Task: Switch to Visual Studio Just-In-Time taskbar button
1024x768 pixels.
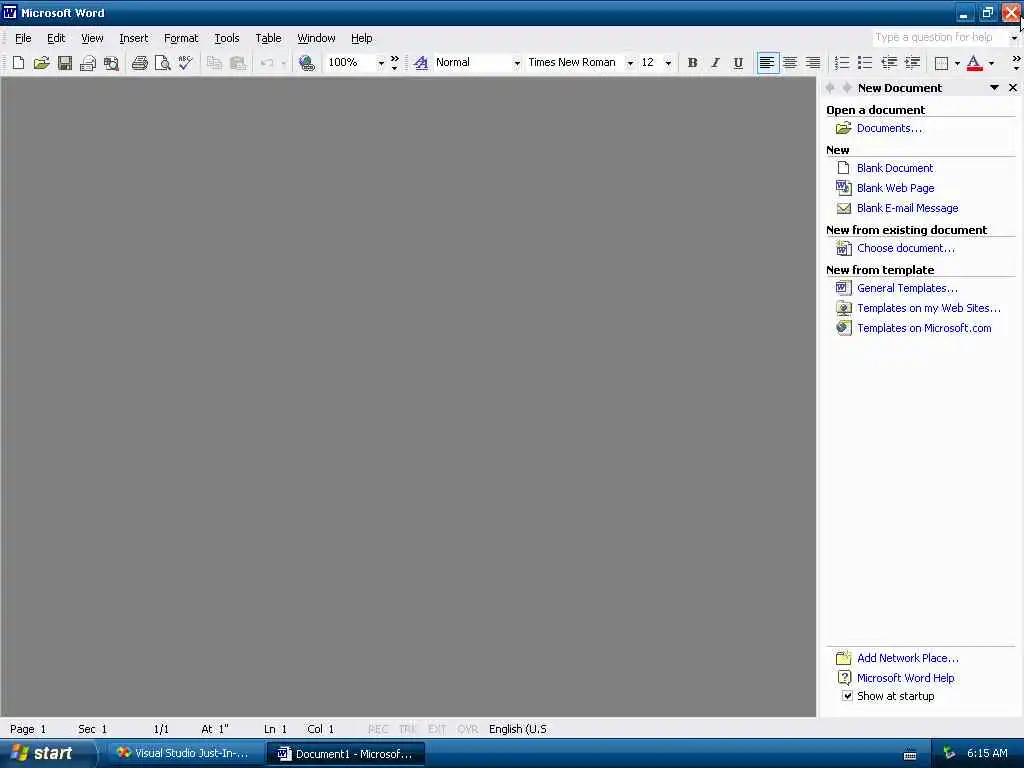Action: tap(183, 754)
